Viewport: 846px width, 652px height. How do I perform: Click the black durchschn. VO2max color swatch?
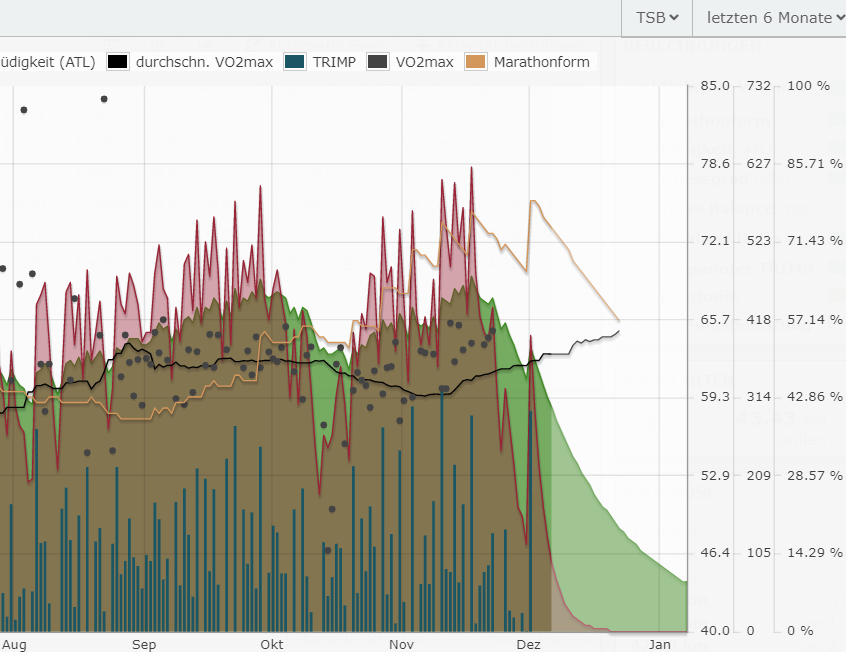click(x=118, y=62)
